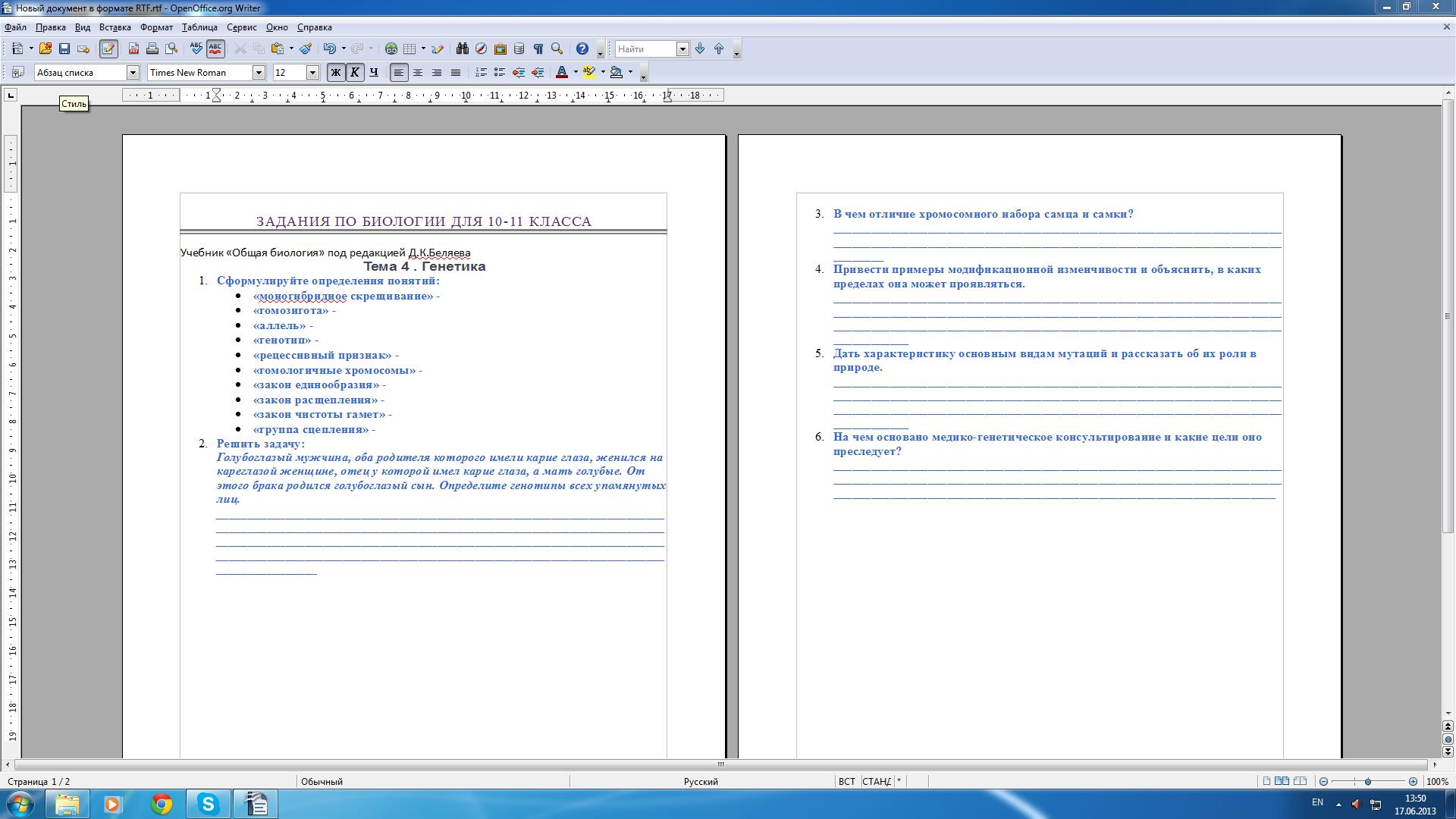1456x819 pixels.
Task: Open the Формат menu
Action: click(156, 27)
